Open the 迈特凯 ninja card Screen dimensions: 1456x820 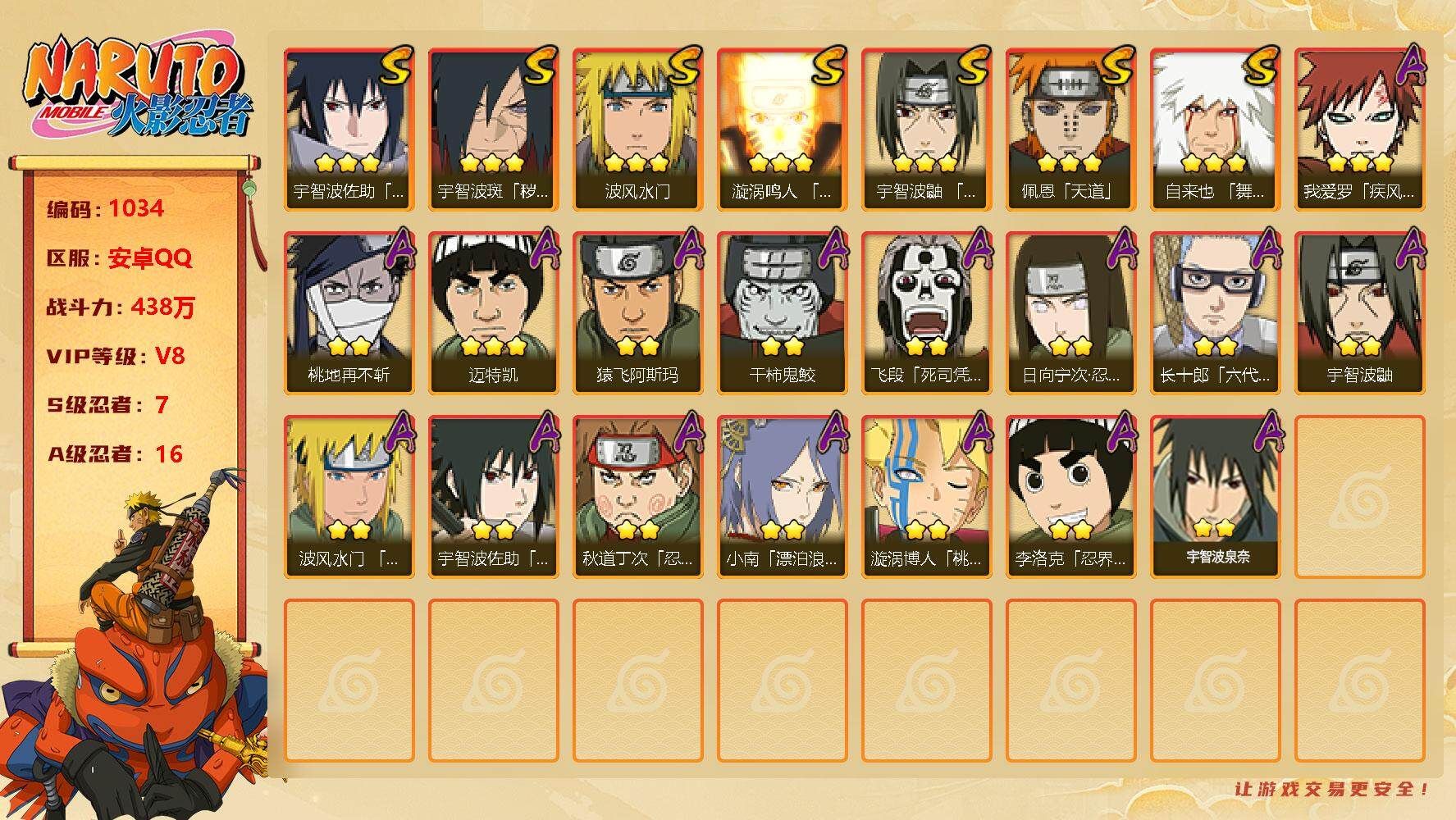pos(493,313)
